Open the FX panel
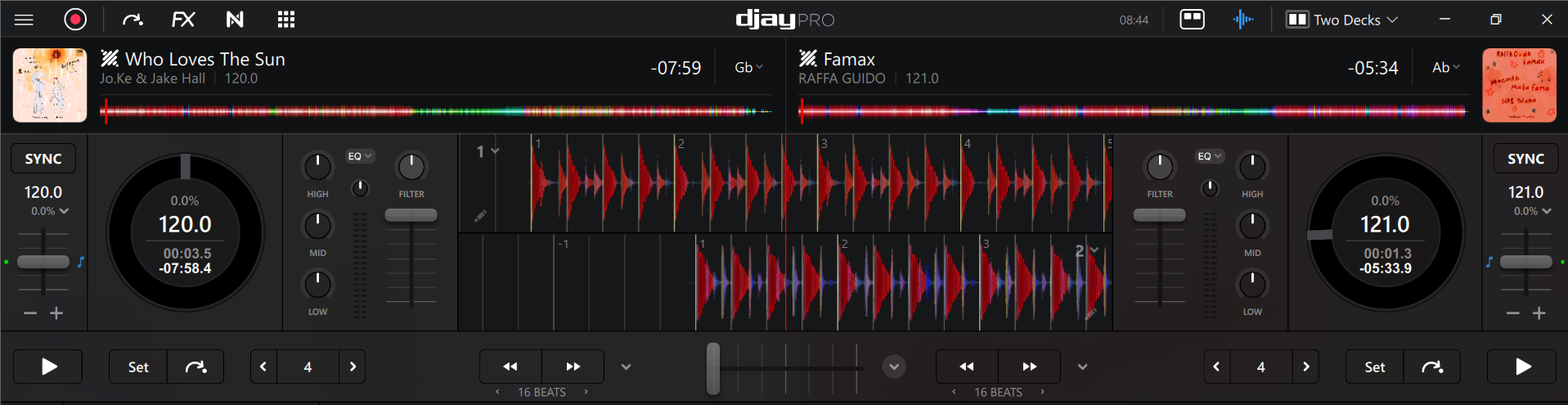1568x405 pixels. tap(183, 20)
